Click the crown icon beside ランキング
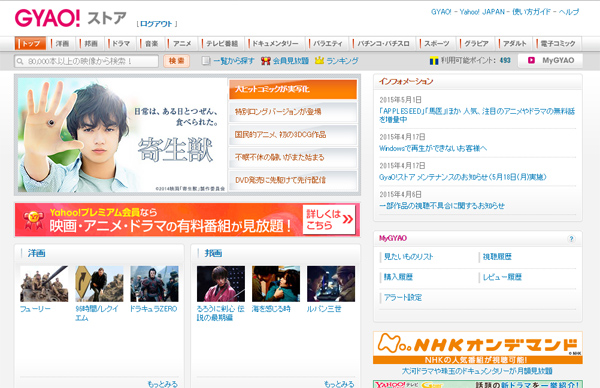Screen dimensions: 600x388 coord(319,60)
